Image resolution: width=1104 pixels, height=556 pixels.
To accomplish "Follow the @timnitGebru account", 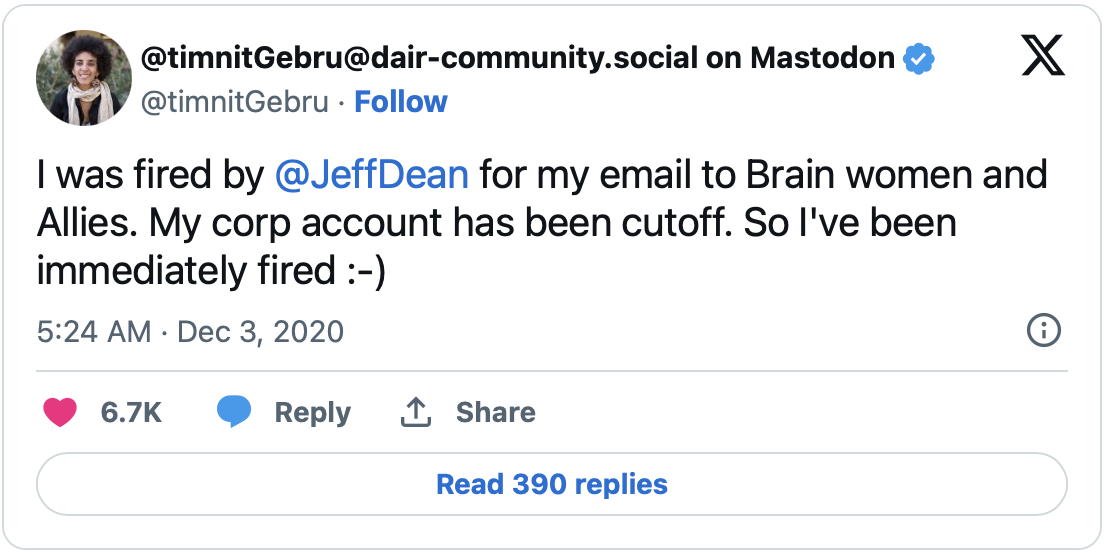I will coord(401,102).
